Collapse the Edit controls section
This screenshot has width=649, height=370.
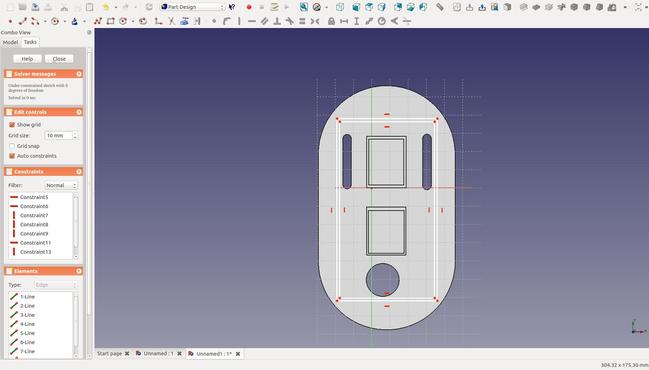79,112
